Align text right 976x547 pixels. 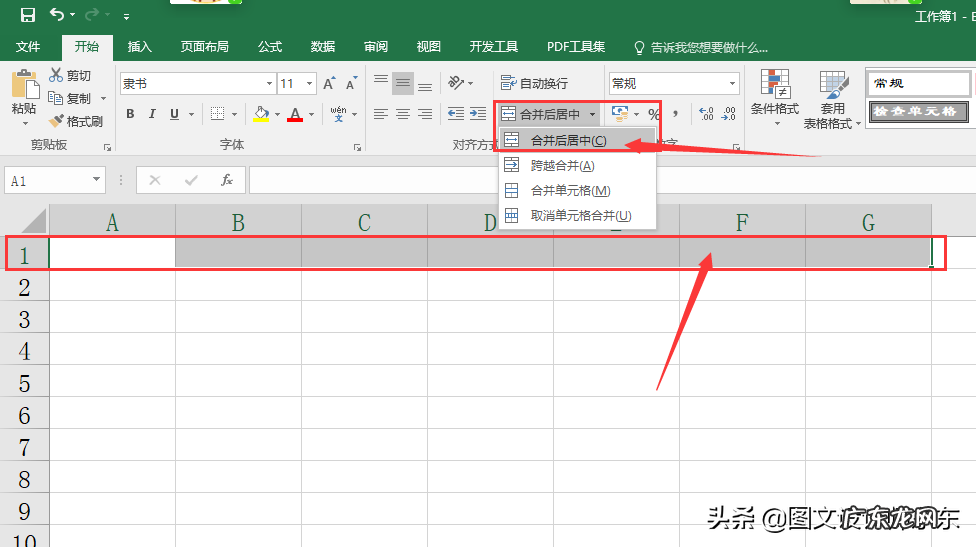tap(425, 114)
